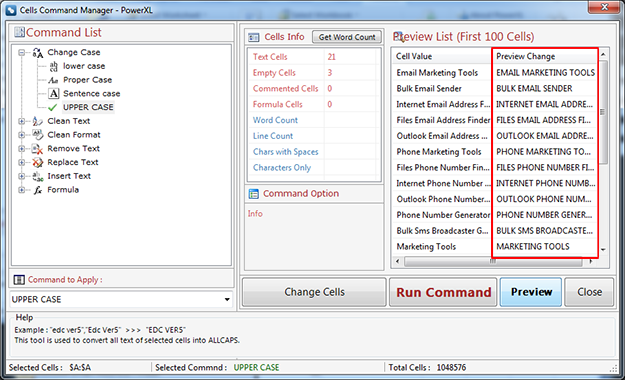Click the Replace Text icon

(37, 162)
